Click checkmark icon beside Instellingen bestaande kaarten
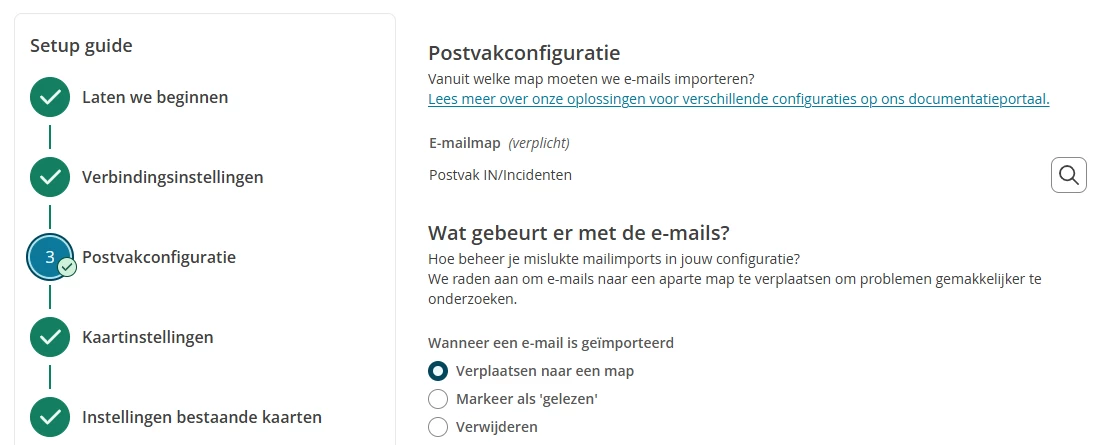This screenshot has width=1102, height=445. point(50,417)
